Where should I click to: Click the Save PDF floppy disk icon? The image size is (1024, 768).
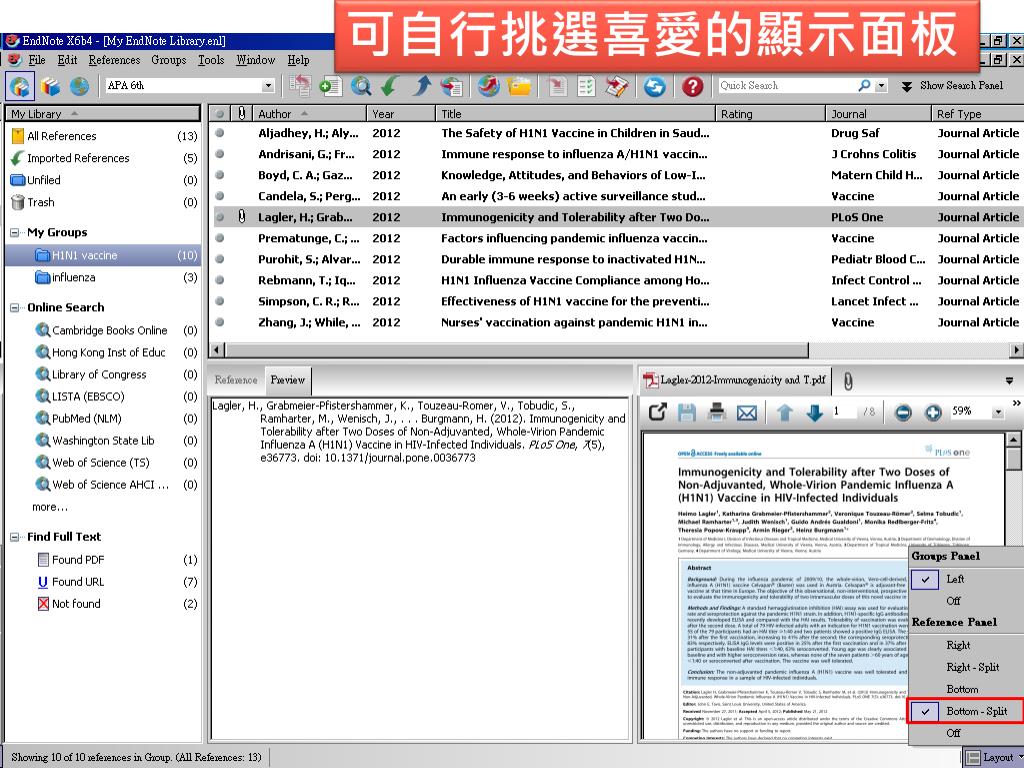(x=686, y=412)
